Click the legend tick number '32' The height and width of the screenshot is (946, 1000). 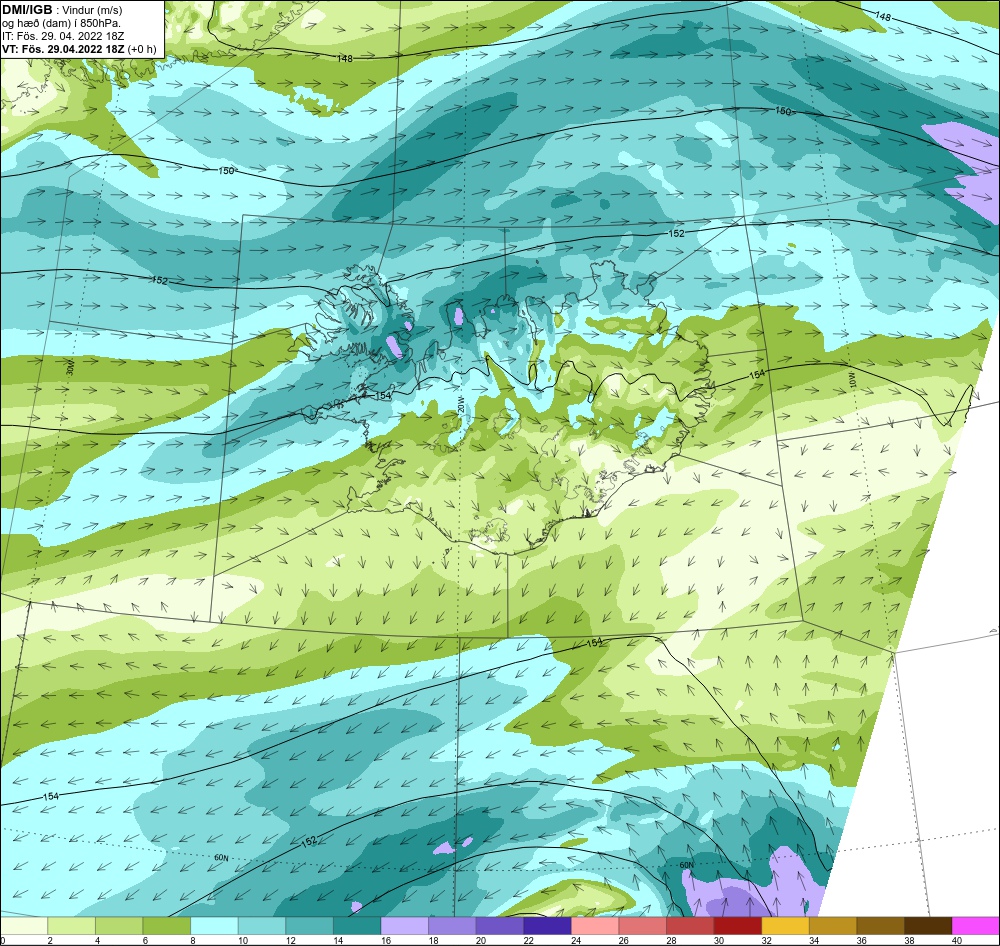coord(766,940)
